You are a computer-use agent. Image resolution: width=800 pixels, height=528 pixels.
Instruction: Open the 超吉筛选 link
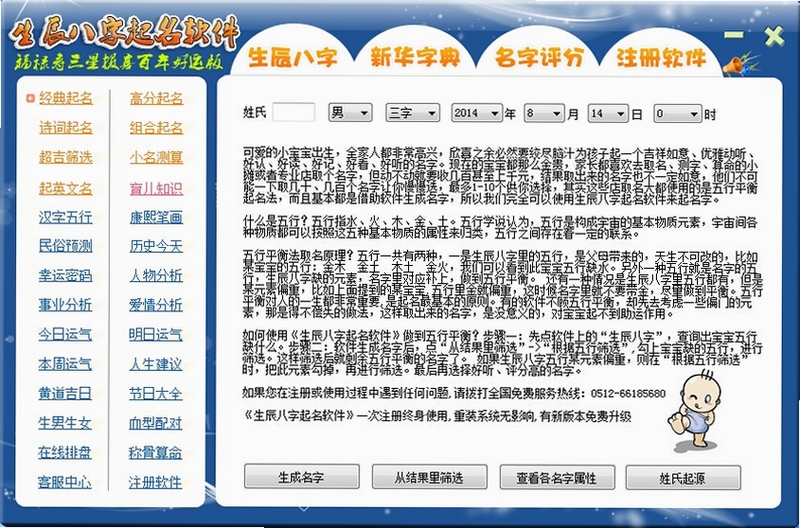tap(66, 157)
